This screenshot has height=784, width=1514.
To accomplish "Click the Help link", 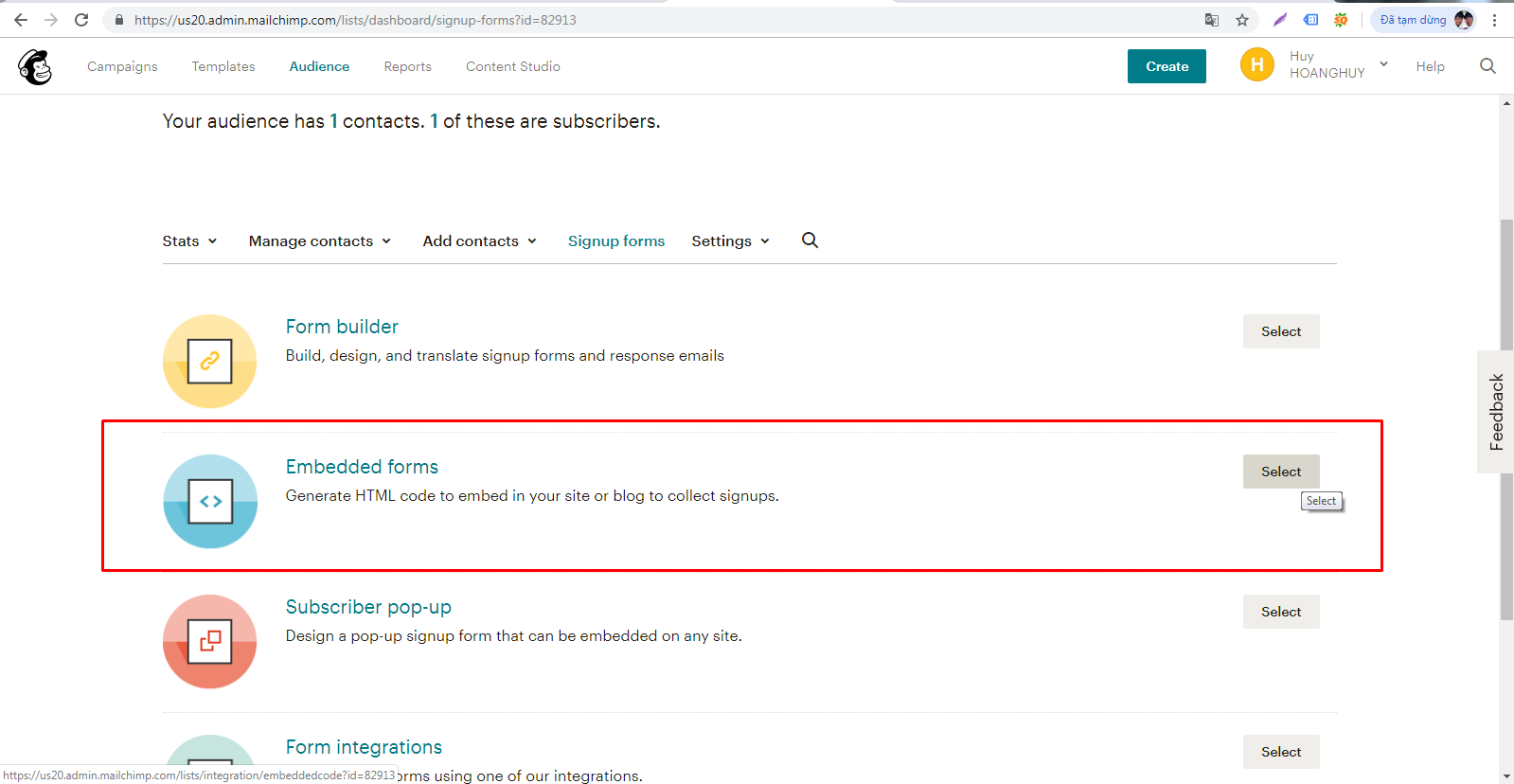I will click(1431, 66).
